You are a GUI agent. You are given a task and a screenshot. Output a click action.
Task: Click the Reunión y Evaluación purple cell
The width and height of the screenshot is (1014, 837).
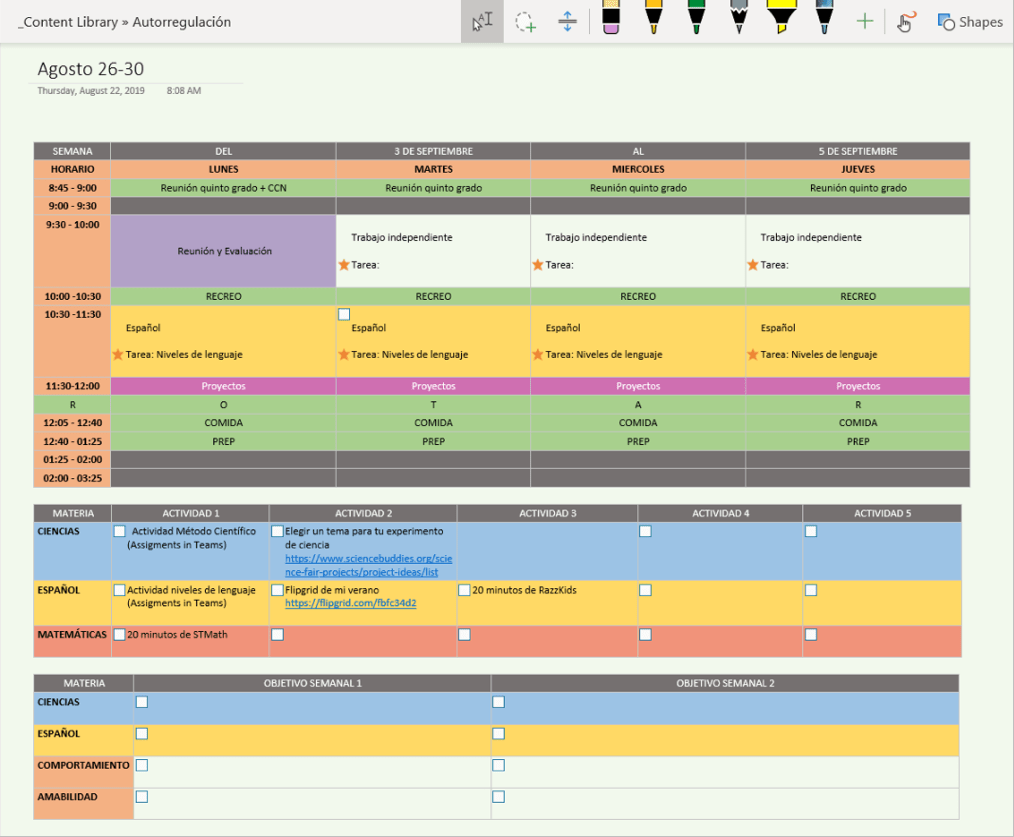tap(223, 251)
